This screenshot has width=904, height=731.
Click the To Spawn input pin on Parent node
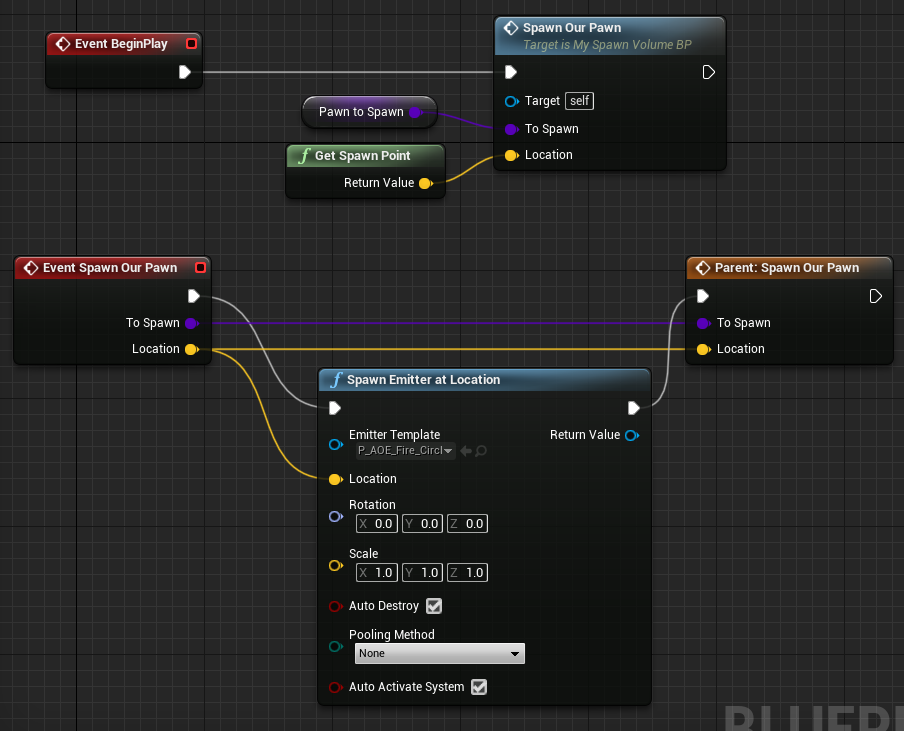click(703, 323)
